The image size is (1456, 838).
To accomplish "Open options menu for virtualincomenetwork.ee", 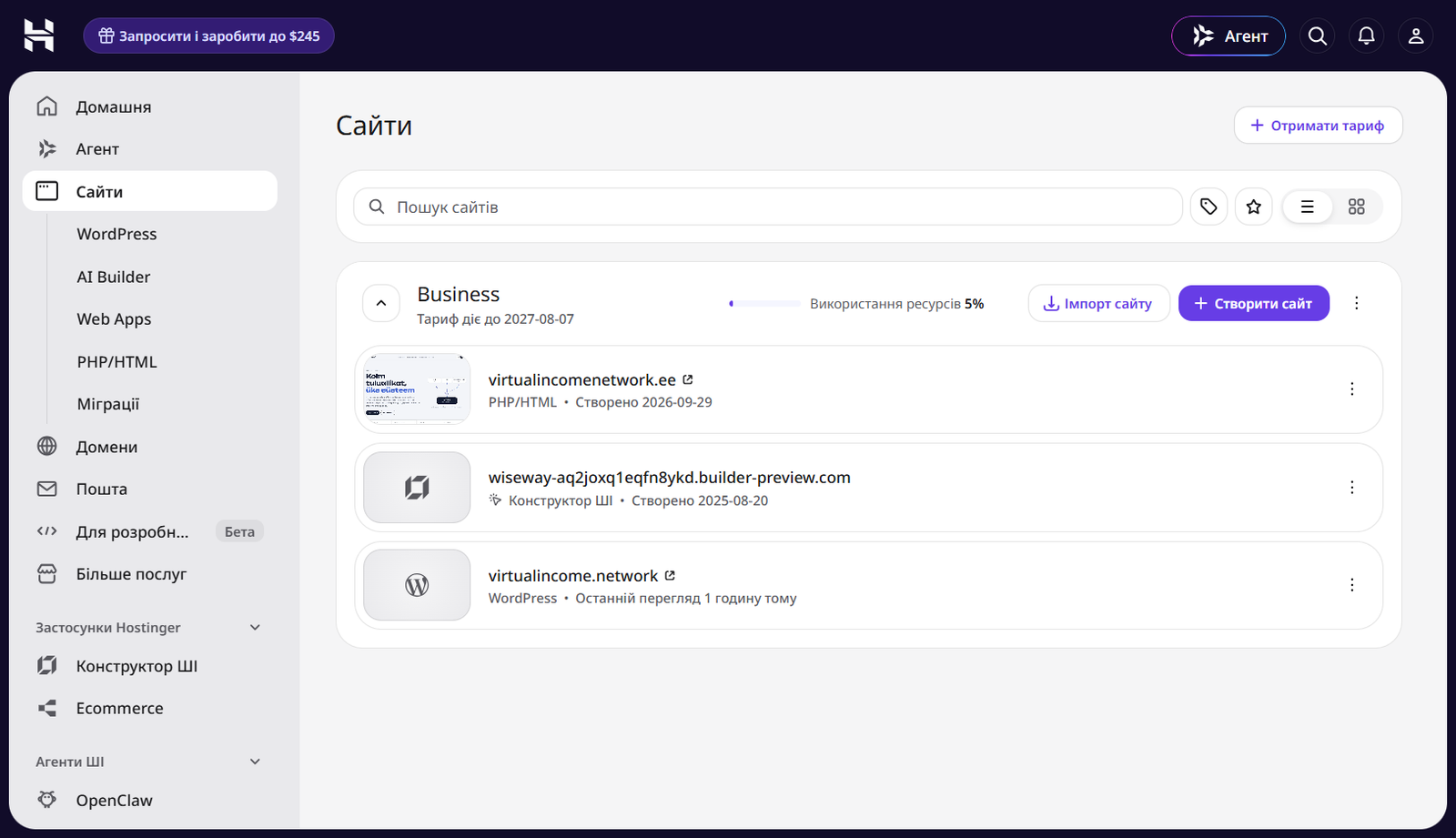I will coord(1351,389).
